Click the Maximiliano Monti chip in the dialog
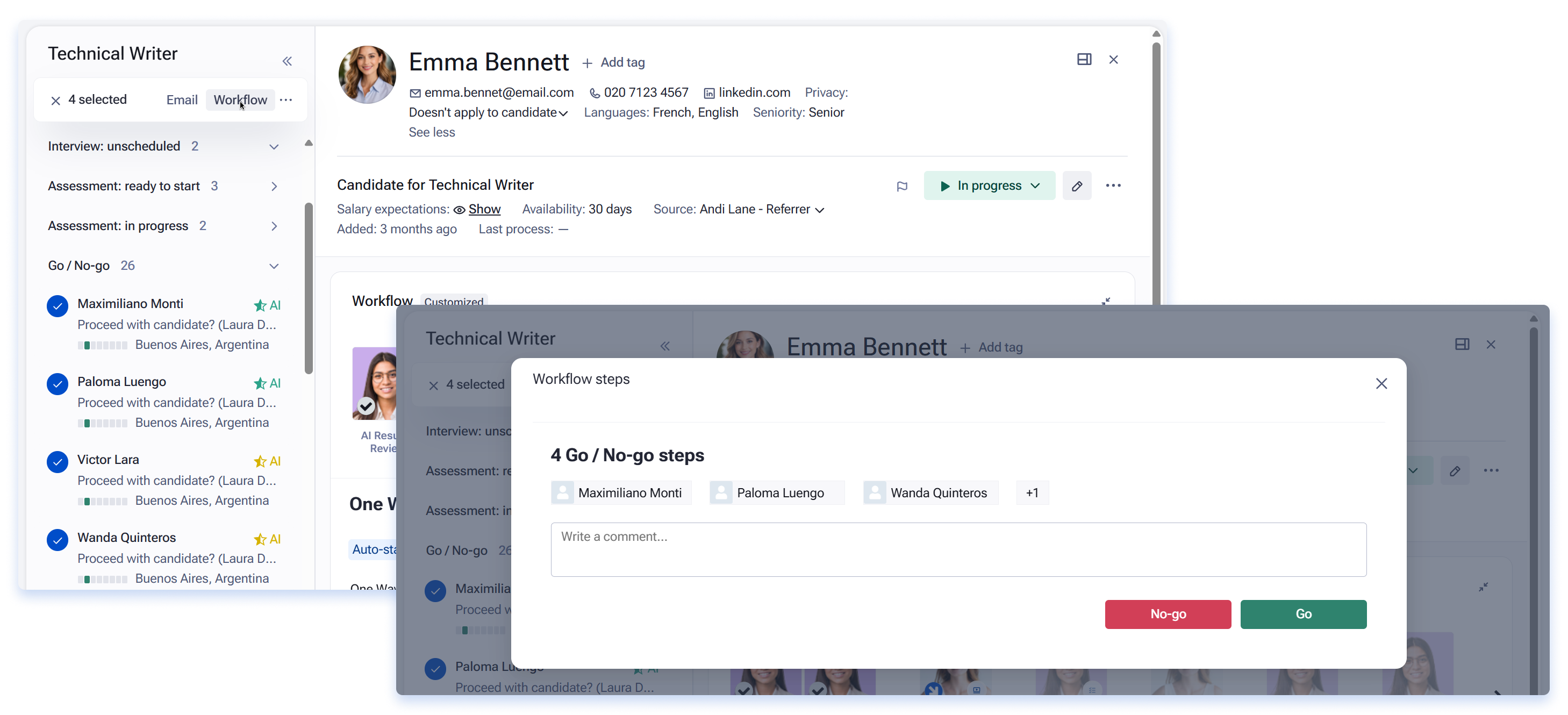1568x715 pixels. tap(621, 492)
